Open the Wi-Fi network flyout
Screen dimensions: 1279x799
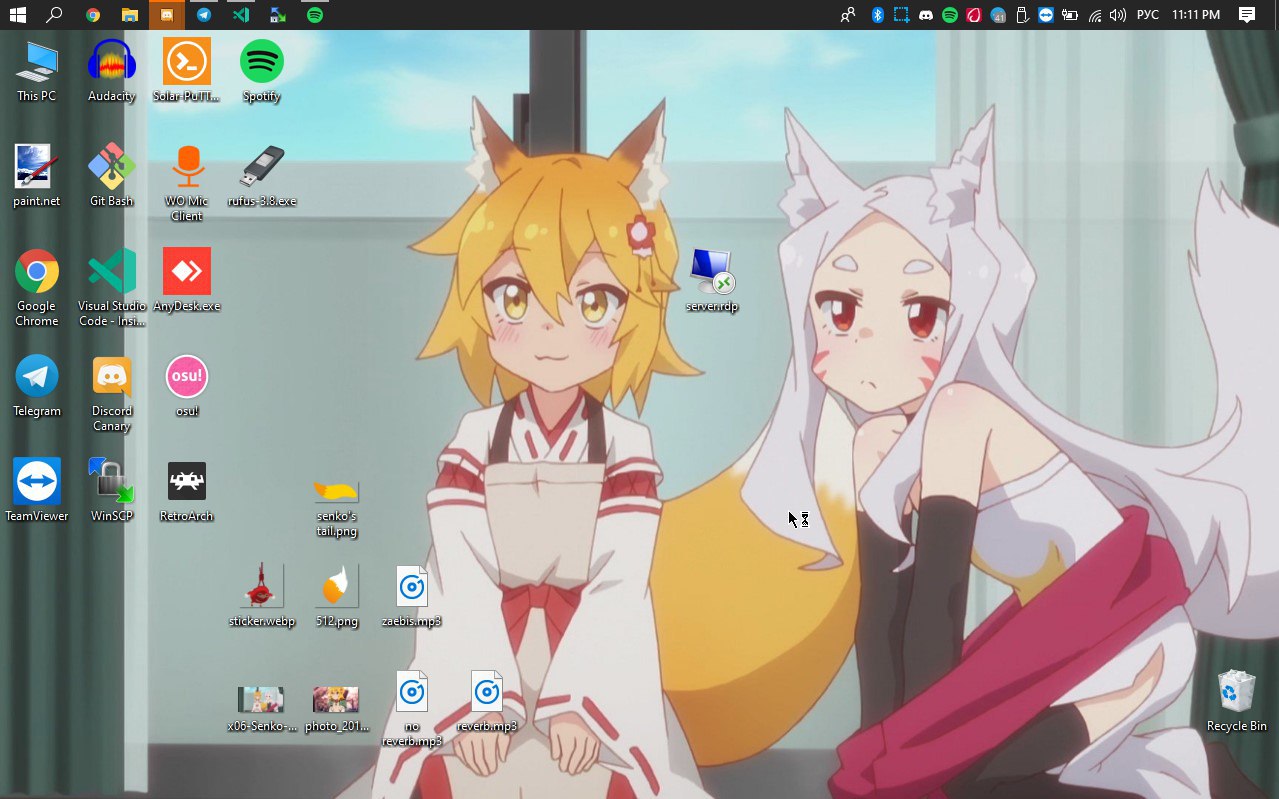1095,15
